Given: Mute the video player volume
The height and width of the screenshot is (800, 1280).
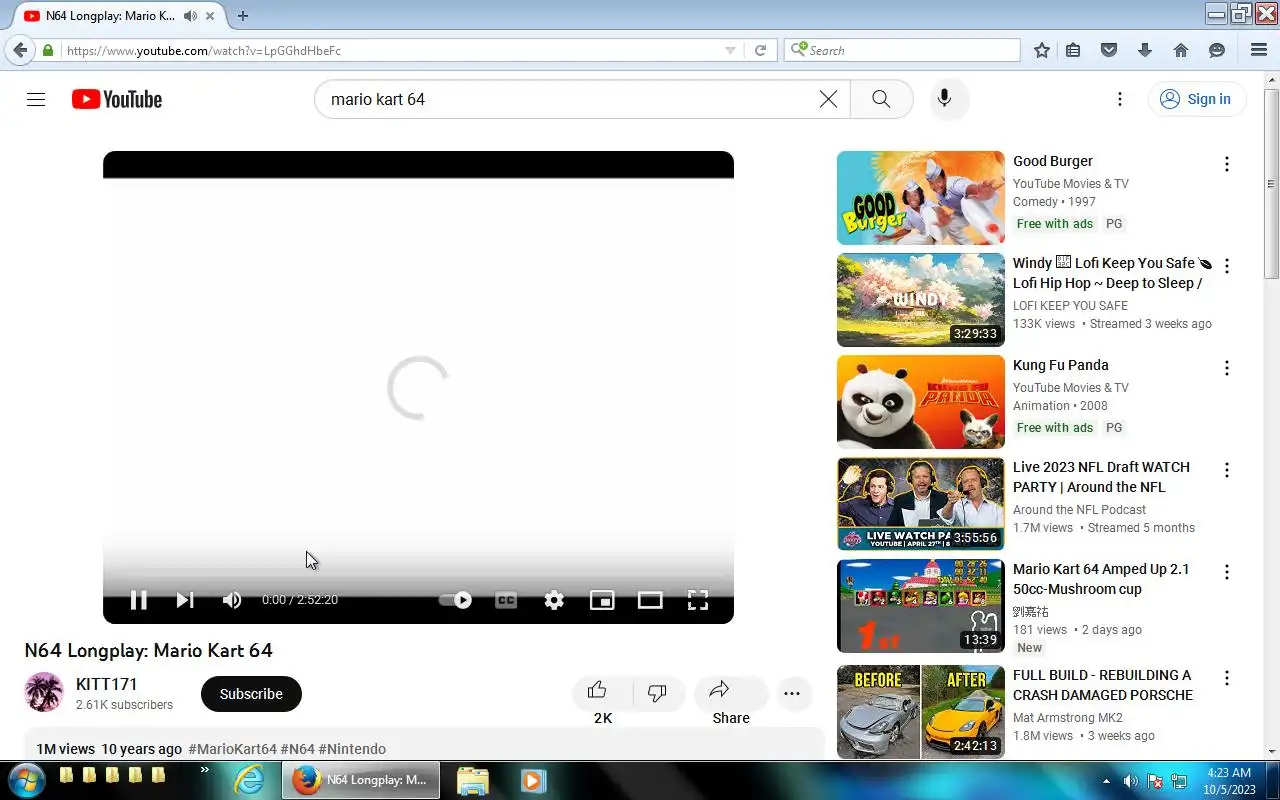Looking at the screenshot, I should (x=232, y=600).
